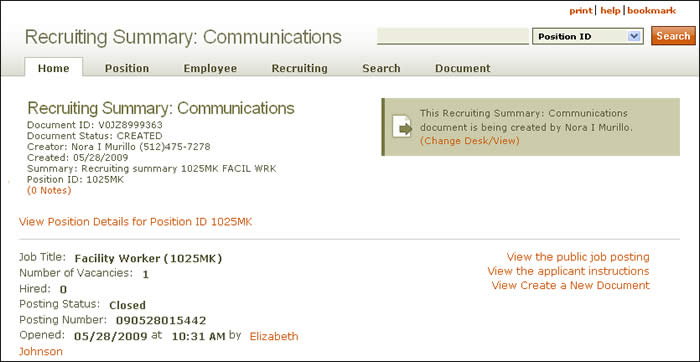Open the Search tab in navigation
700x362 pixels.
click(381, 68)
